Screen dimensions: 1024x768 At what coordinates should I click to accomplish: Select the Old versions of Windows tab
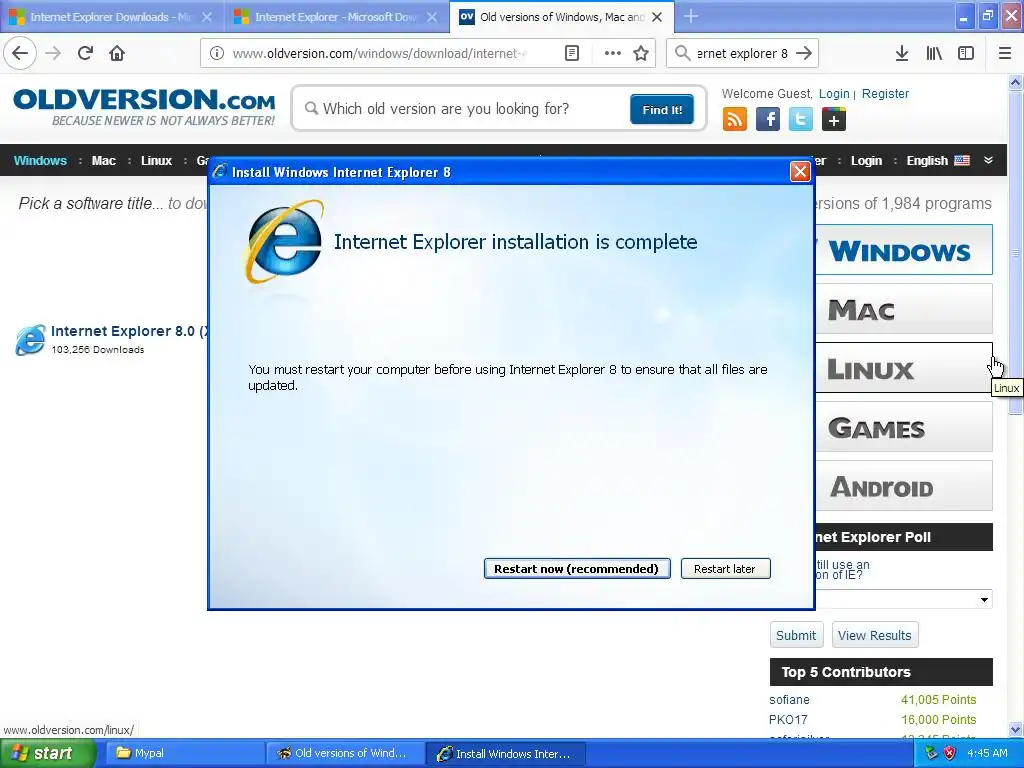point(562,17)
